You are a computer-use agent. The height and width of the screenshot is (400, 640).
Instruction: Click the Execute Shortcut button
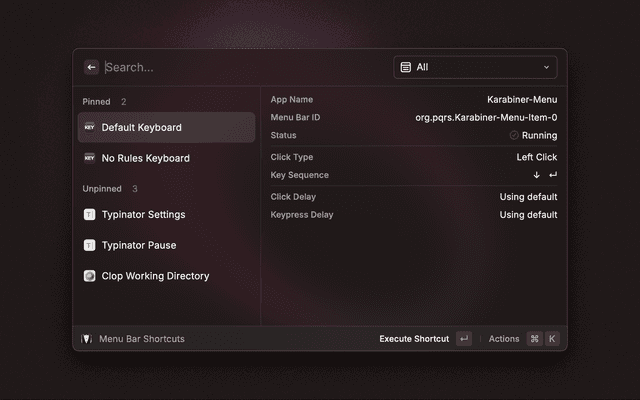[x=414, y=339]
